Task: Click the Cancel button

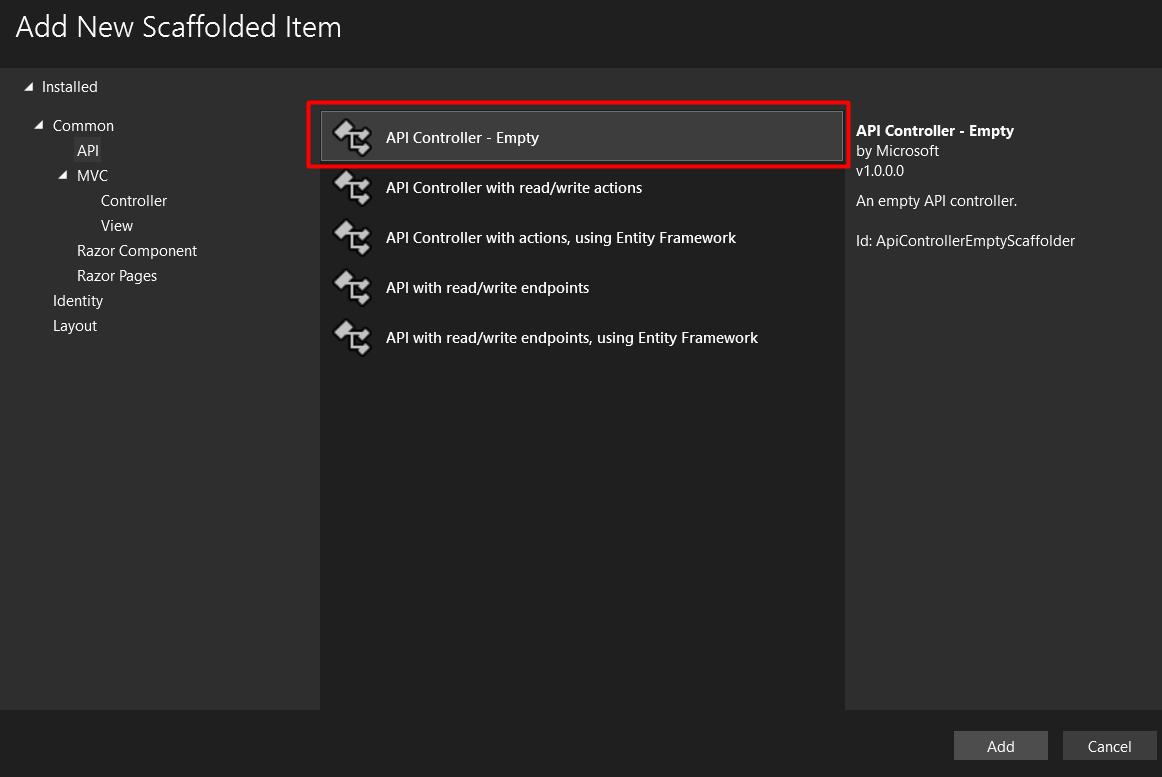Action: click(x=1109, y=746)
